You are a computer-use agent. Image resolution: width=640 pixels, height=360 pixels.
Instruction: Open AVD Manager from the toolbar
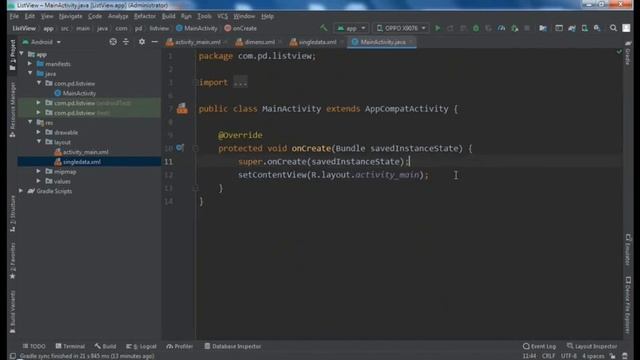coord(584,28)
